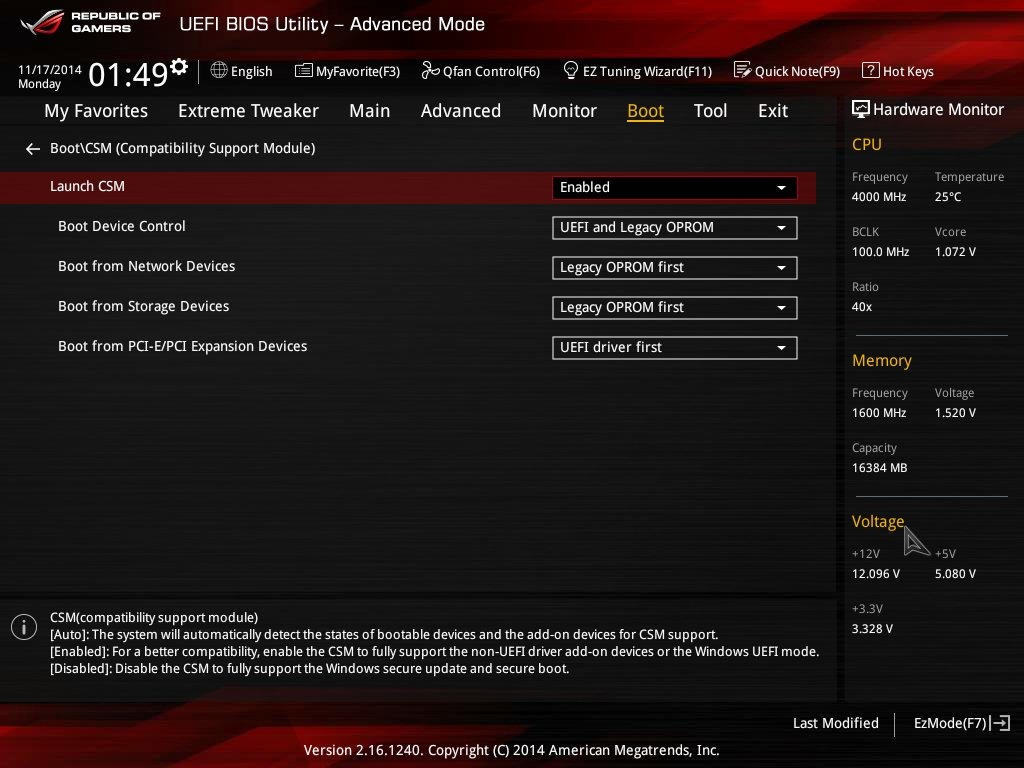This screenshot has height=768, width=1024.
Task: Open the Tool tab
Action: pos(711,111)
